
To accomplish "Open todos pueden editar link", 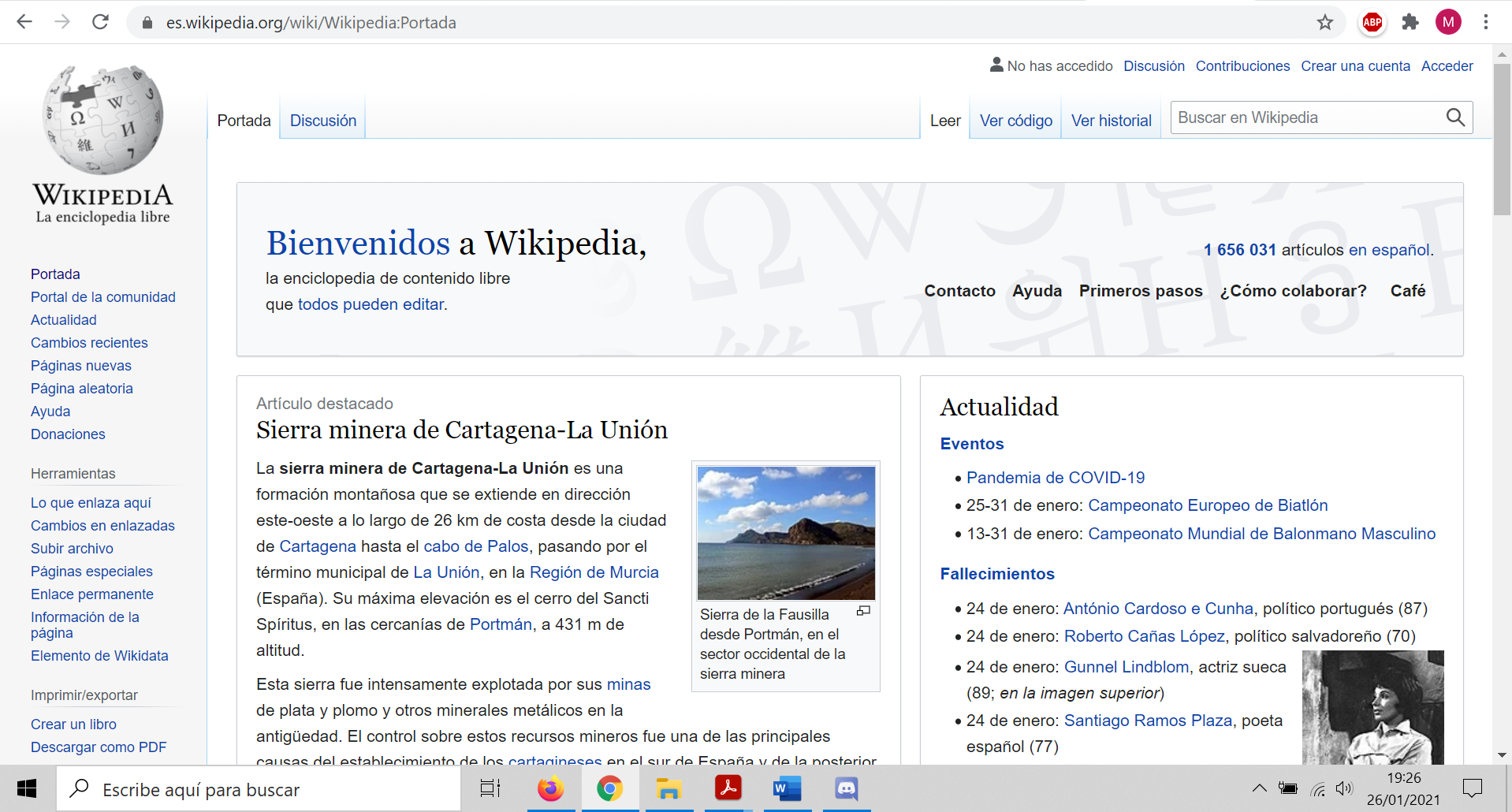I will (371, 304).
